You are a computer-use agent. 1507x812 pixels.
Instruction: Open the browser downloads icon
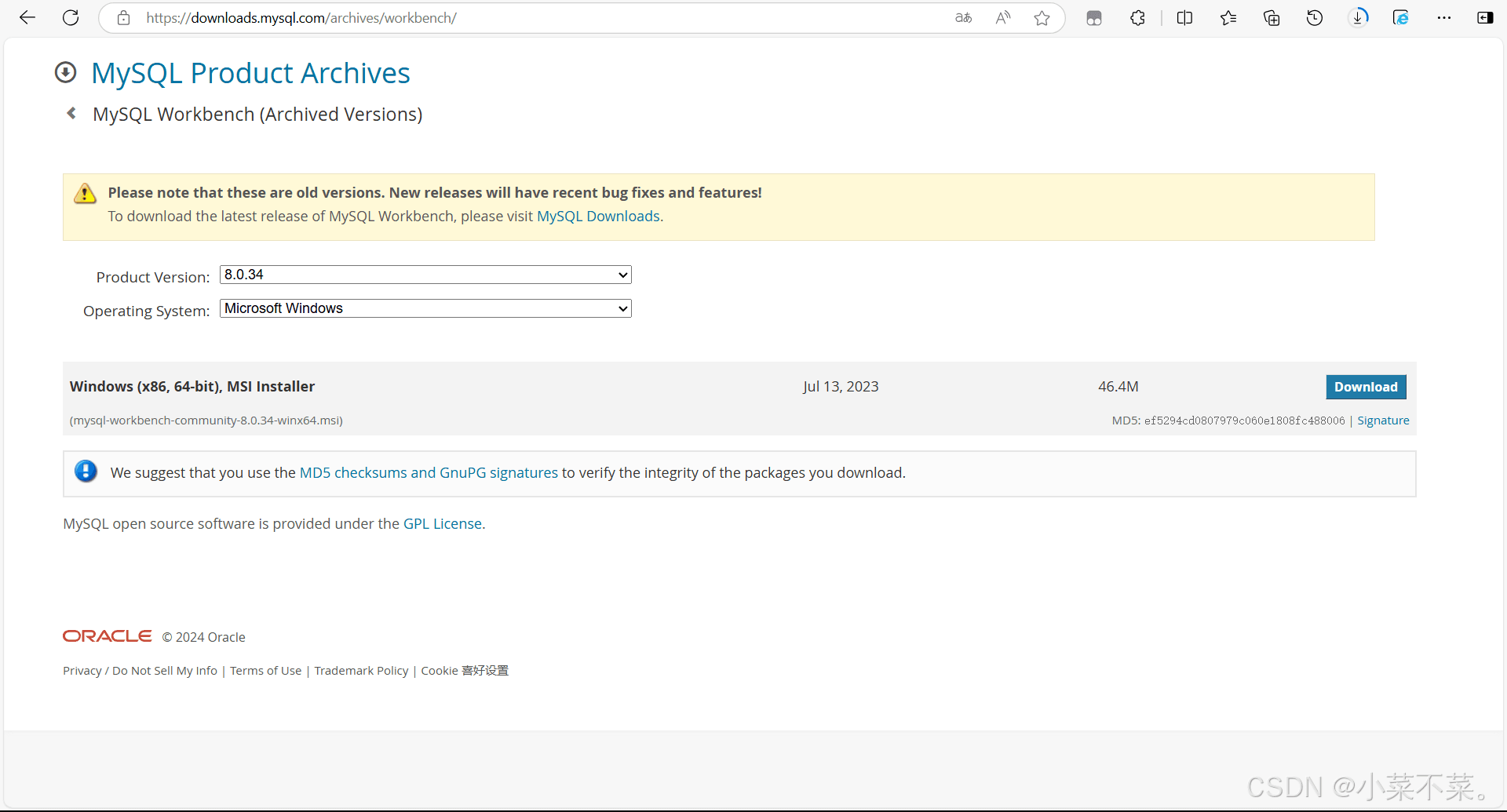[x=1358, y=17]
